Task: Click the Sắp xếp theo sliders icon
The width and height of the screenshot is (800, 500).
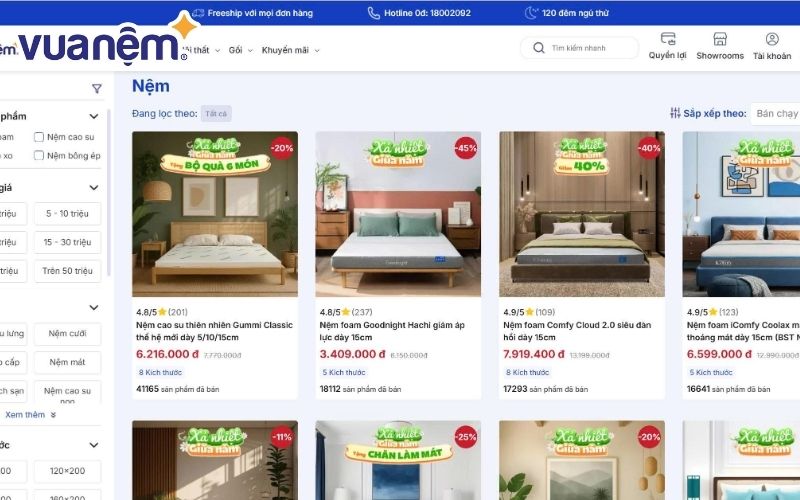Action: pos(675,113)
